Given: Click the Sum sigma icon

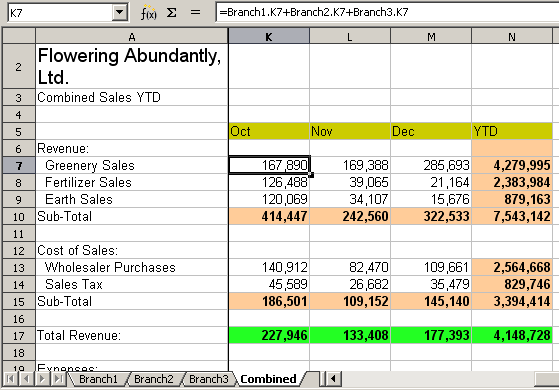Looking at the screenshot, I should pos(172,13).
